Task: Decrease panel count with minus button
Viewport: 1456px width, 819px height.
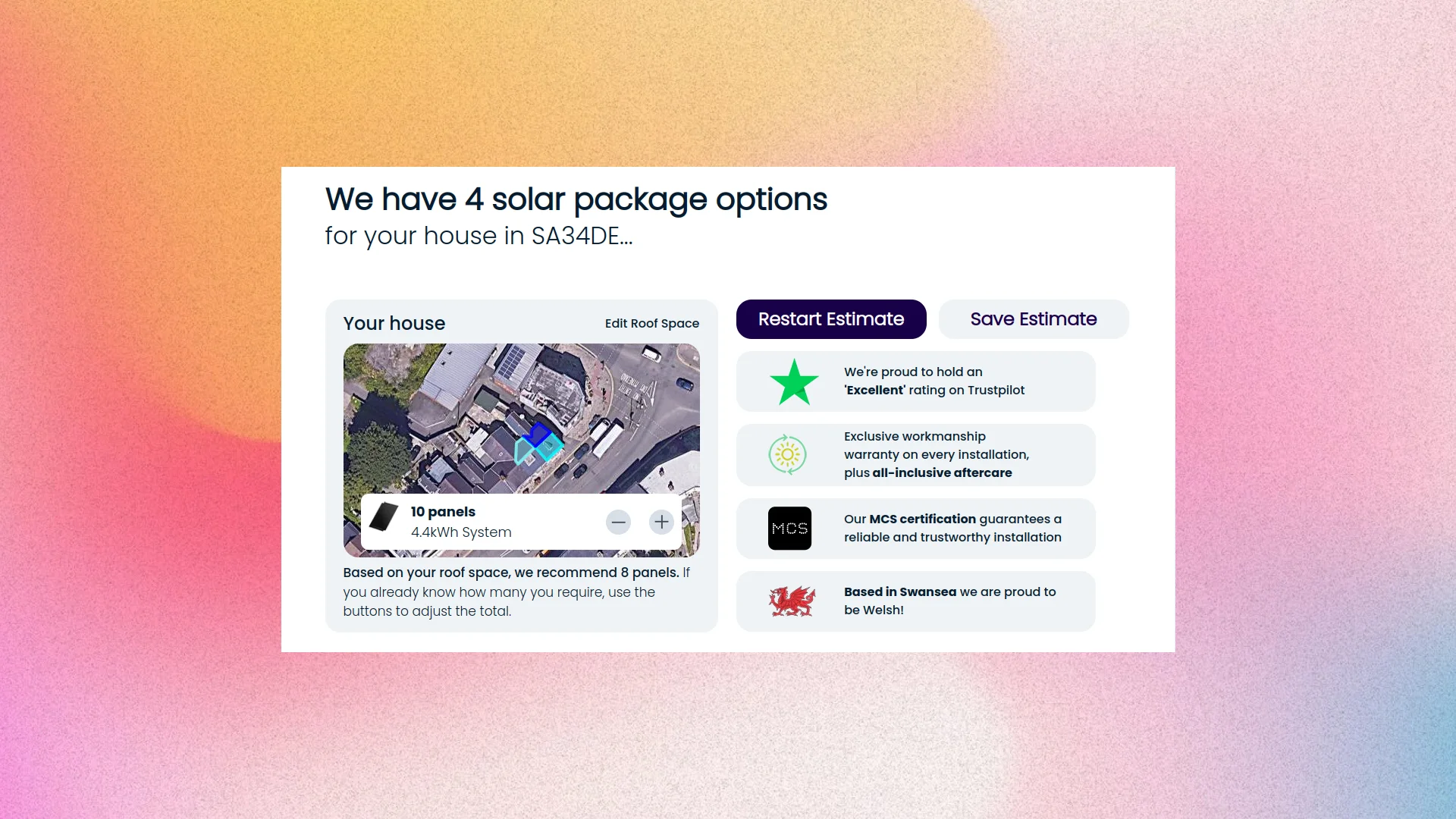Action: [618, 522]
